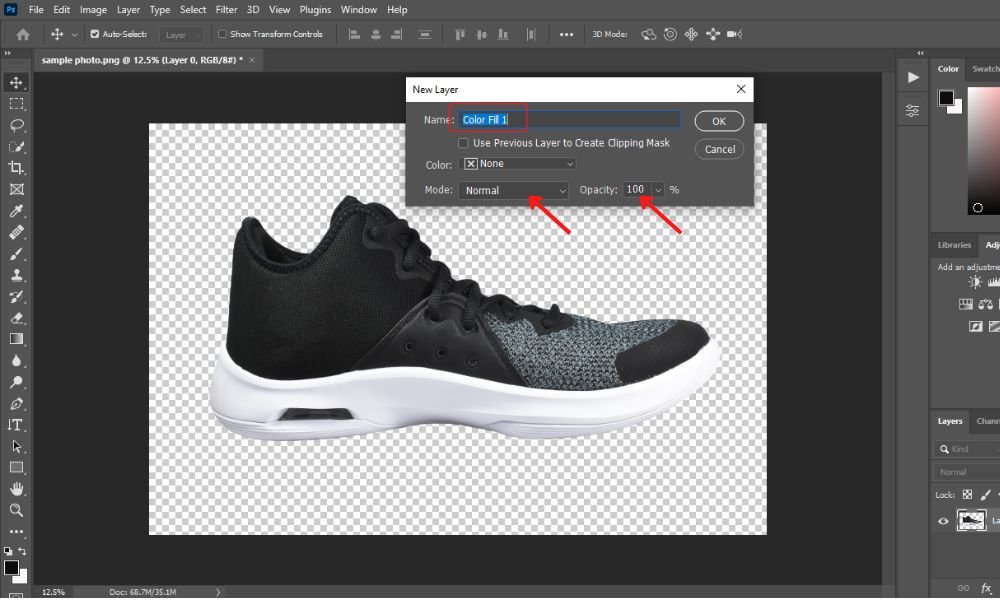1000x600 pixels.
Task: Click Cancel in New Layer dialog
Action: pyautogui.click(x=719, y=149)
